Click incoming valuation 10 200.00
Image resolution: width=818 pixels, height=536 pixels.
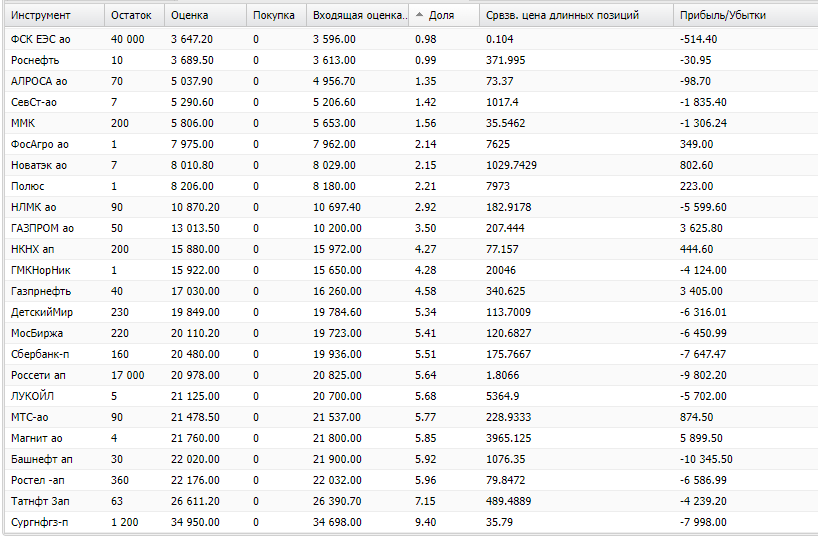coord(337,228)
